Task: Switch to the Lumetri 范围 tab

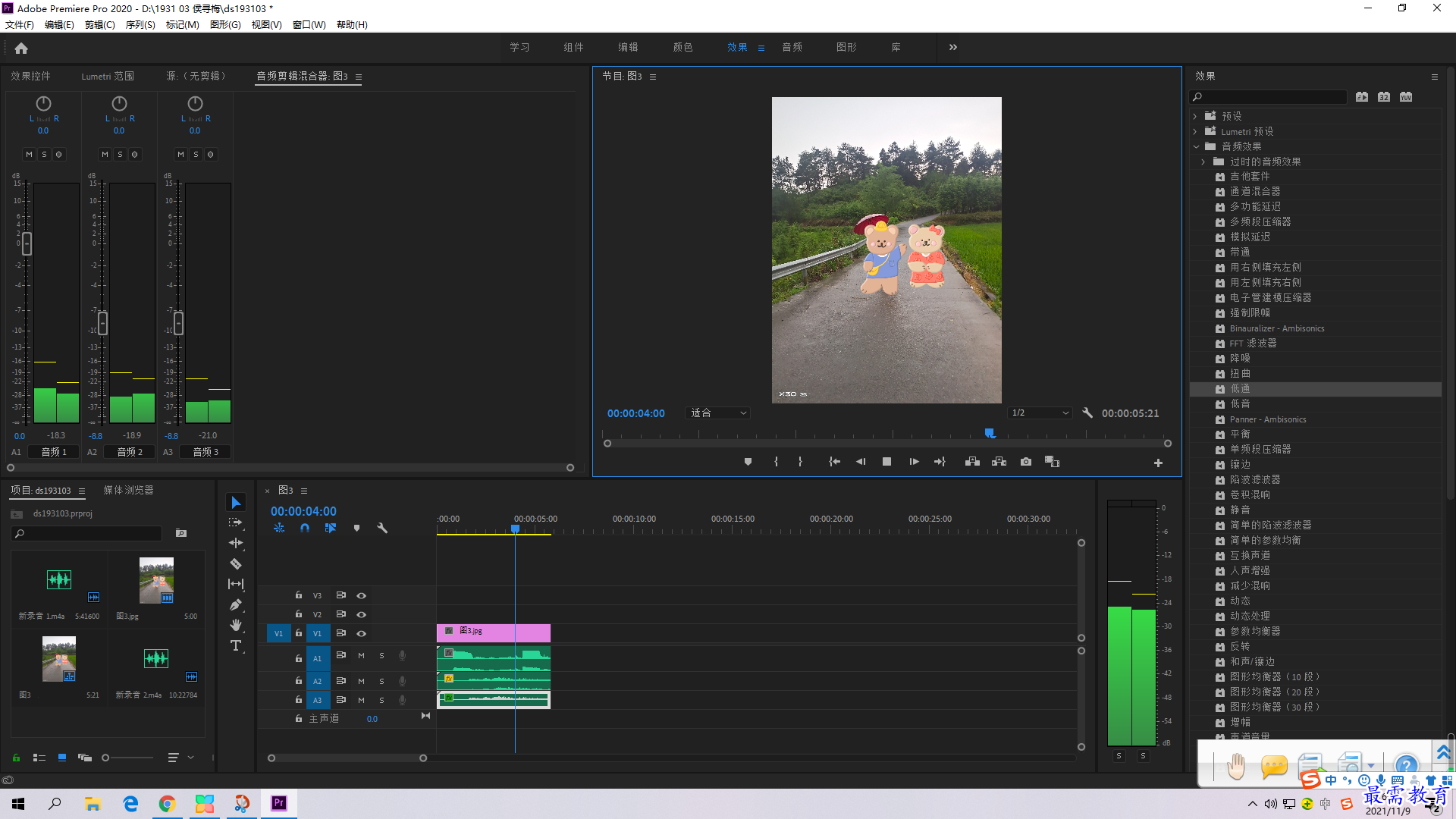Action: click(108, 76)
